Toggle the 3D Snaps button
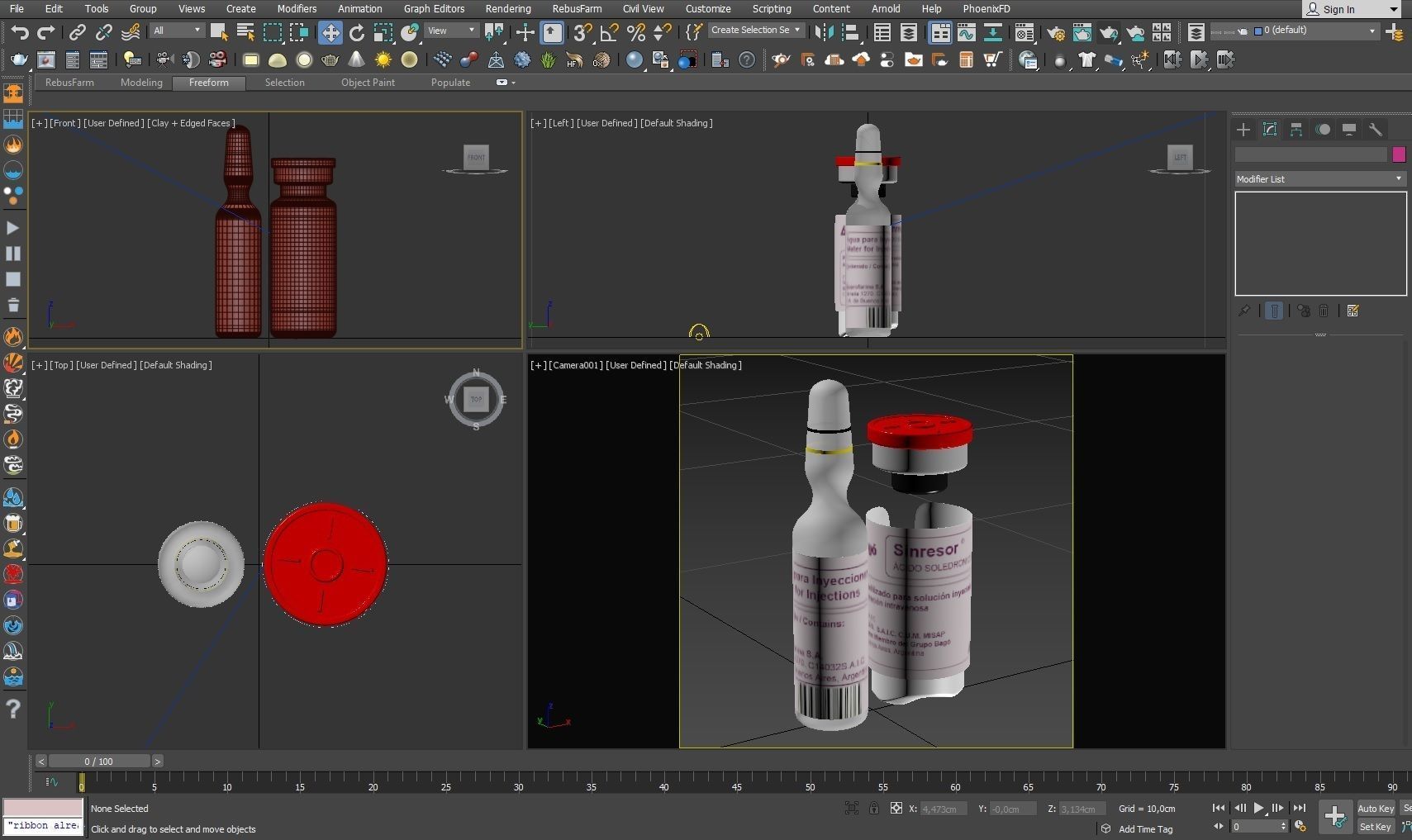1412x840 pixels. [583, 32]
